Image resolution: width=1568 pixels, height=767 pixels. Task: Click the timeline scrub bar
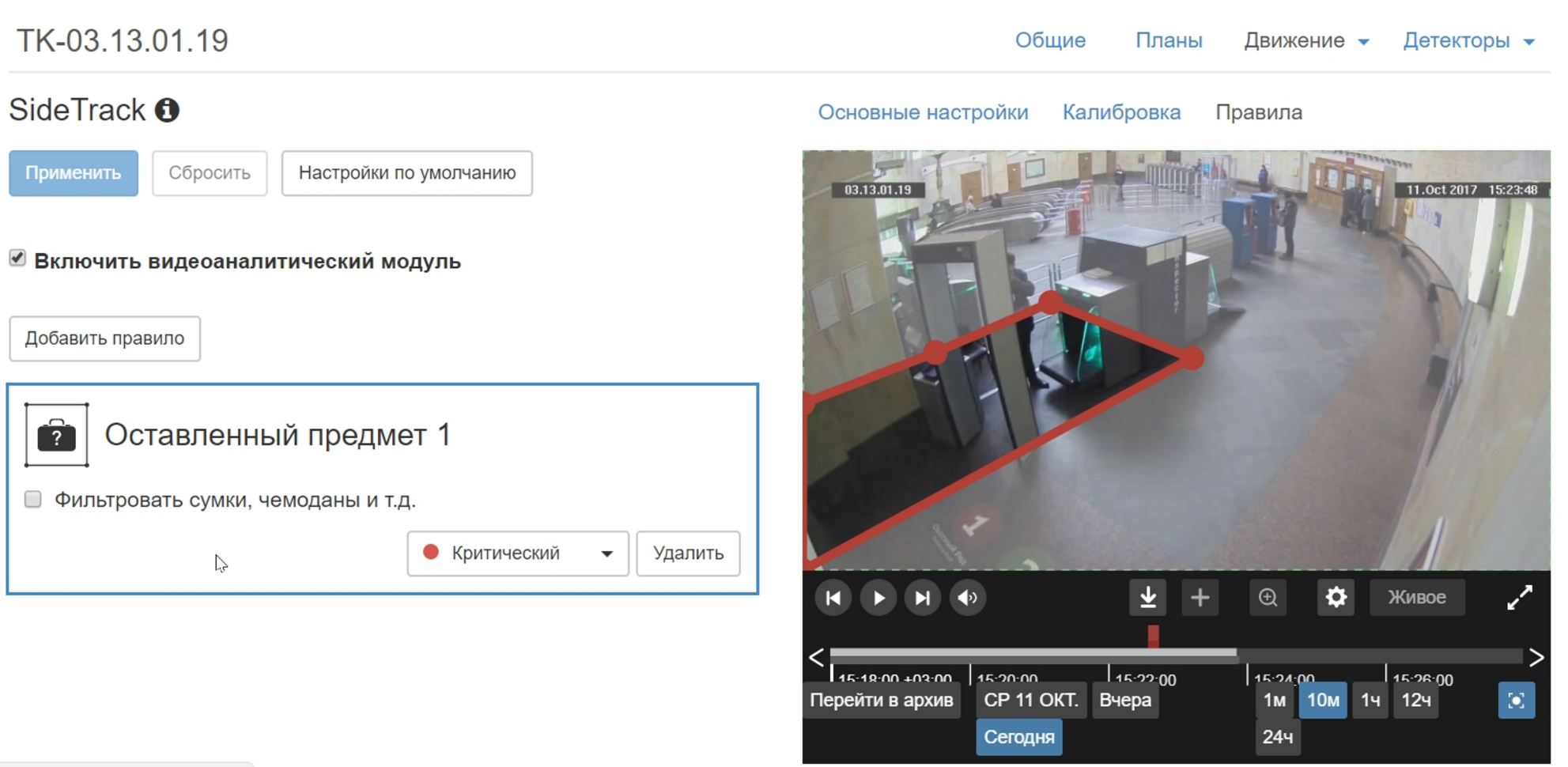click(1176, 655)
